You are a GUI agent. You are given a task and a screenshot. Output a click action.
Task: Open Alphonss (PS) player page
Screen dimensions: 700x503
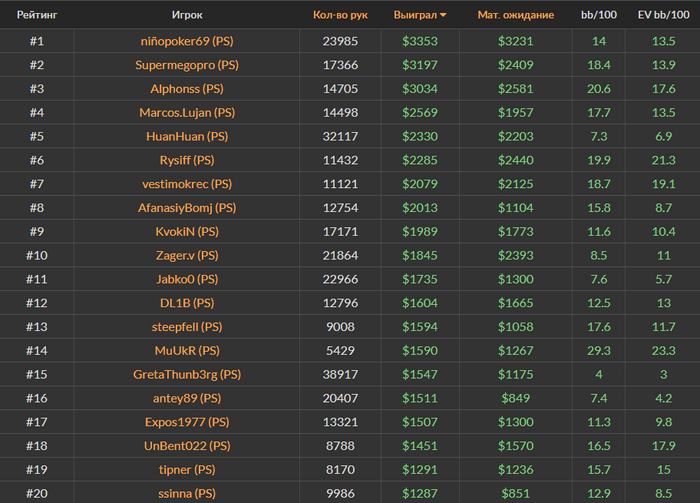187,89
